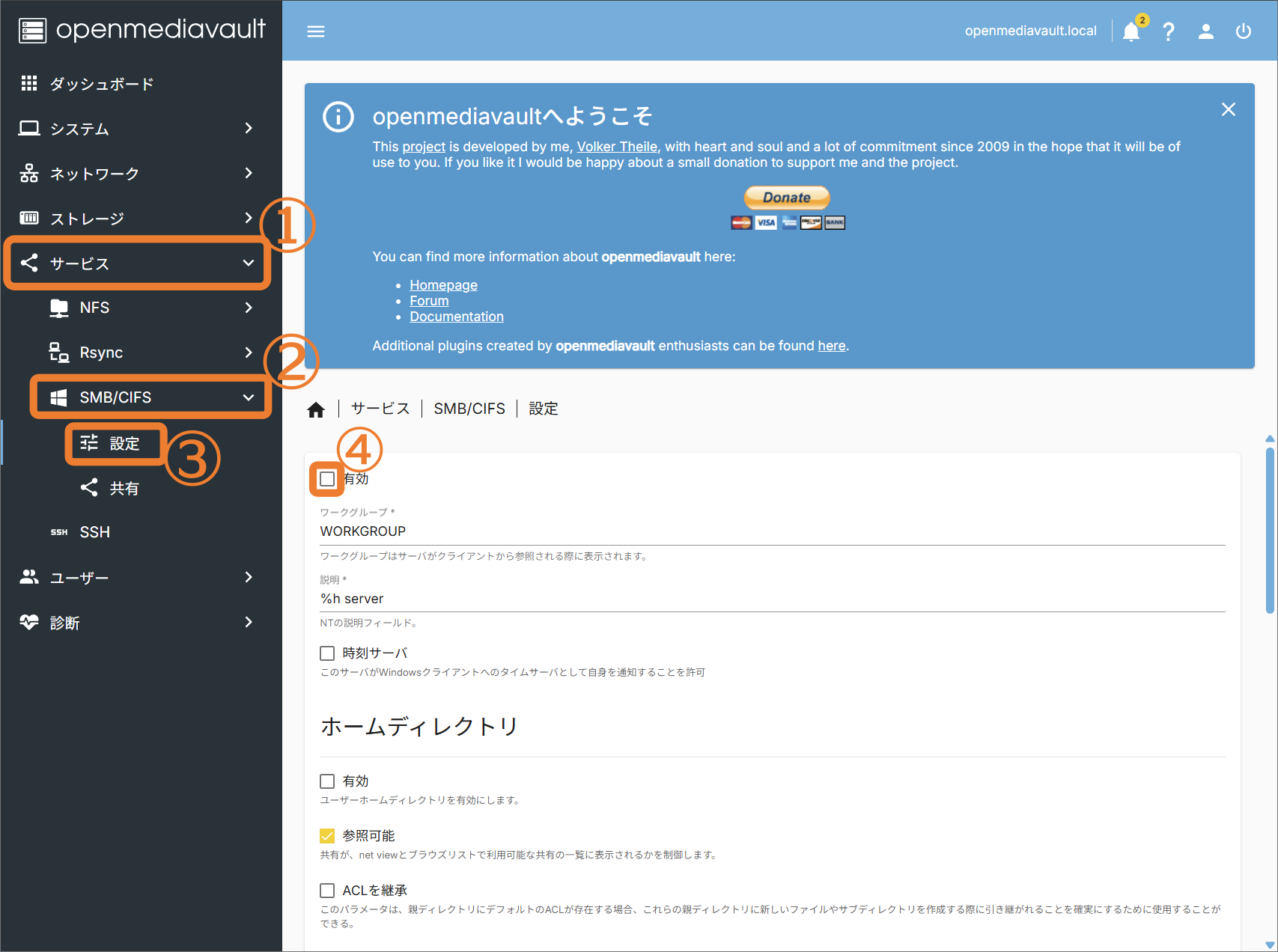
Task: Click the Storage drive icon
Action: (x=29, y=218)
